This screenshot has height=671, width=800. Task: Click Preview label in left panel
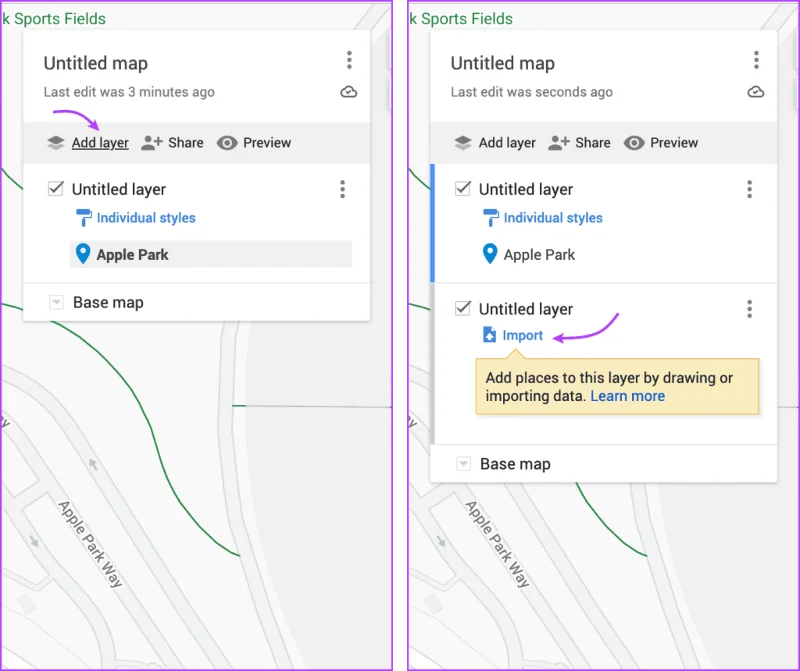tap(267, 143)
